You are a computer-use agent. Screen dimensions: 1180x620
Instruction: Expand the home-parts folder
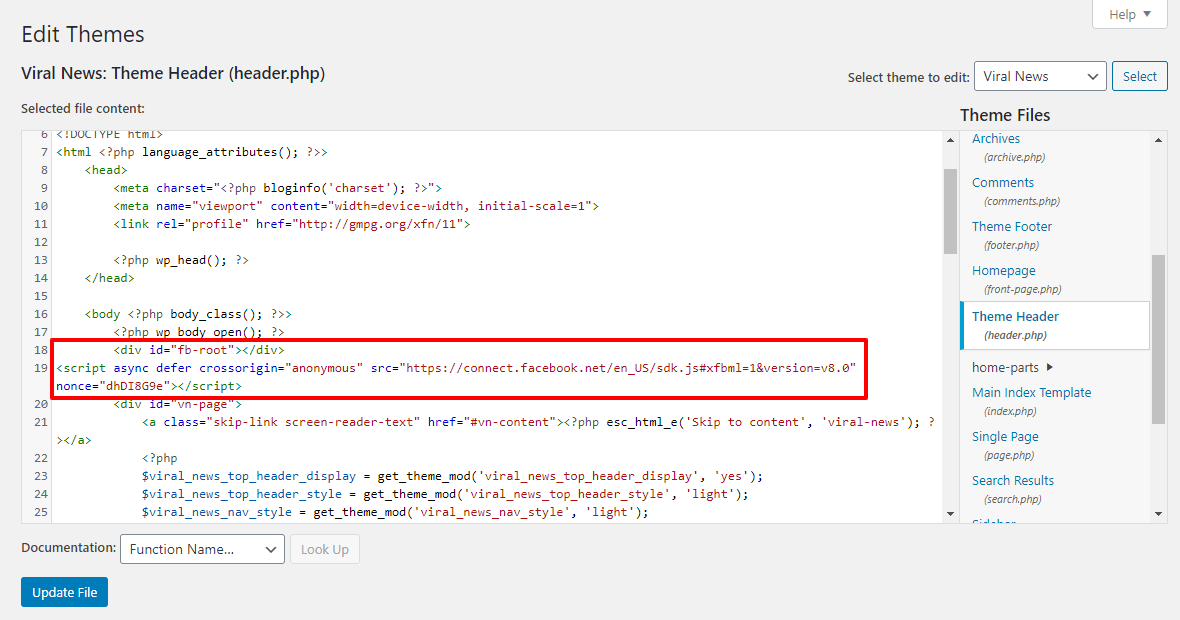[x=1012, y=367]
